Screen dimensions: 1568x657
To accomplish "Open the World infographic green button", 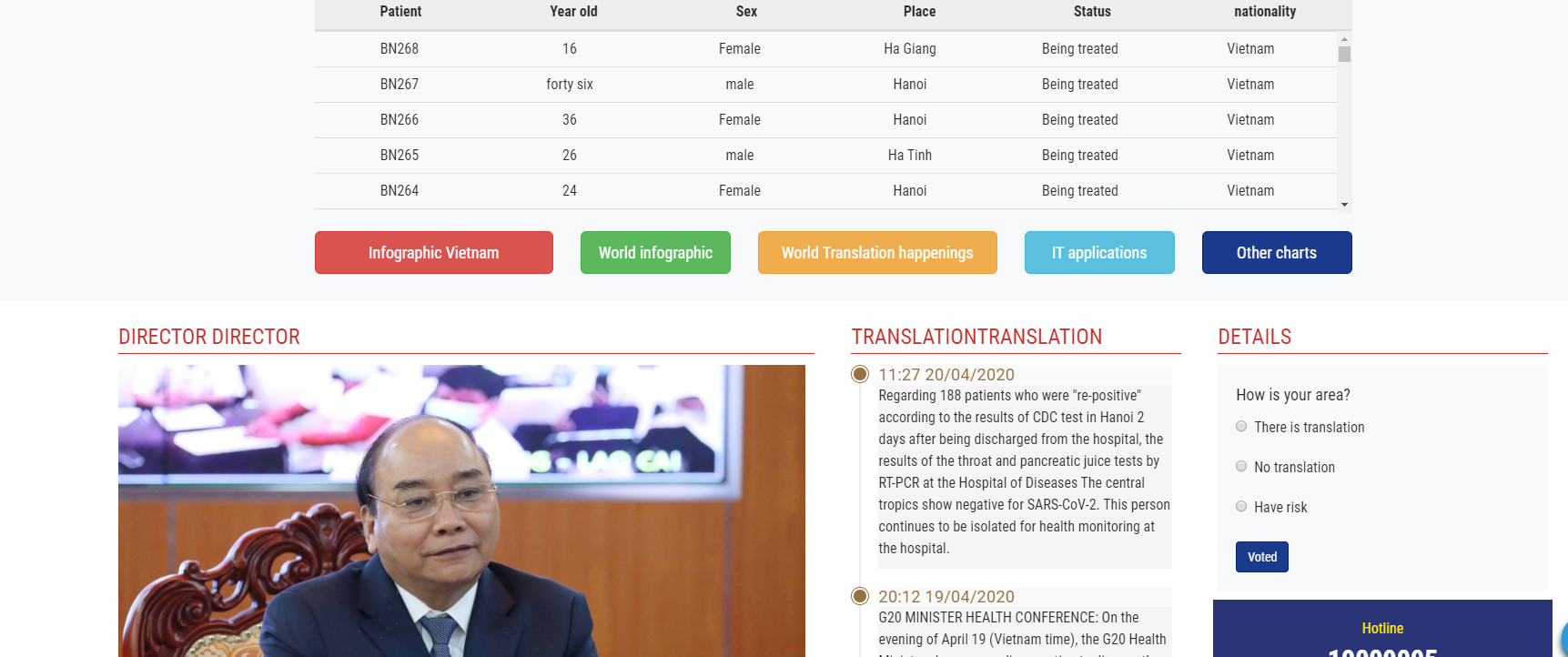I will pyautogui.click(x=655, y=253).
